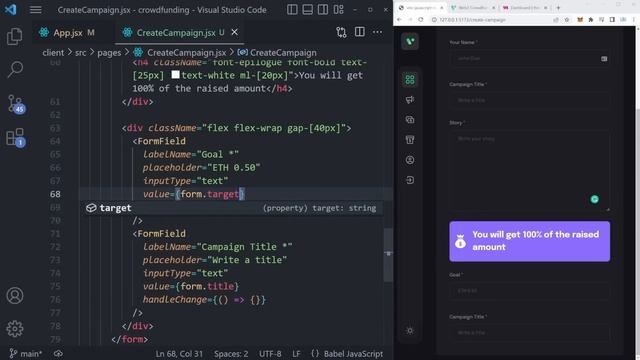
Task: Focus the 'Story' textarea
Action: point(529,171)
